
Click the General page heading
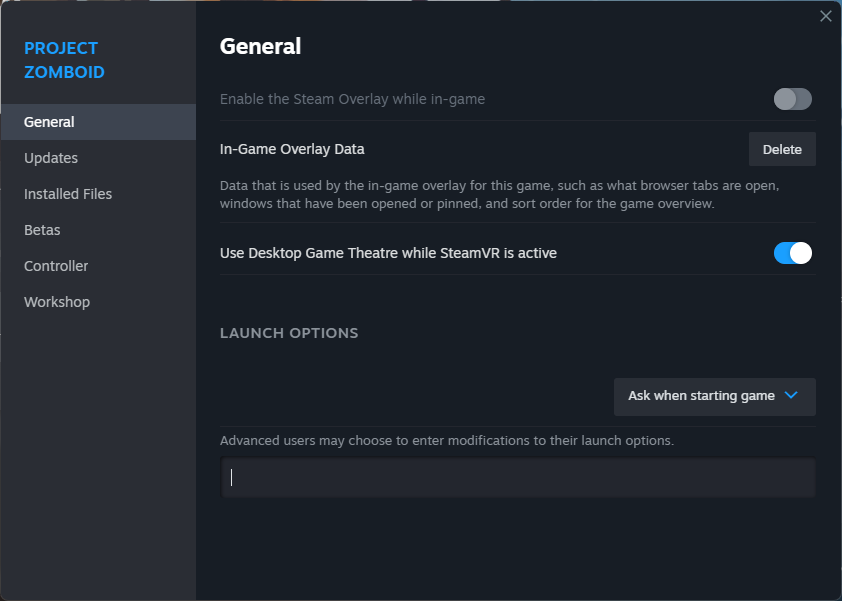point(260,46)
